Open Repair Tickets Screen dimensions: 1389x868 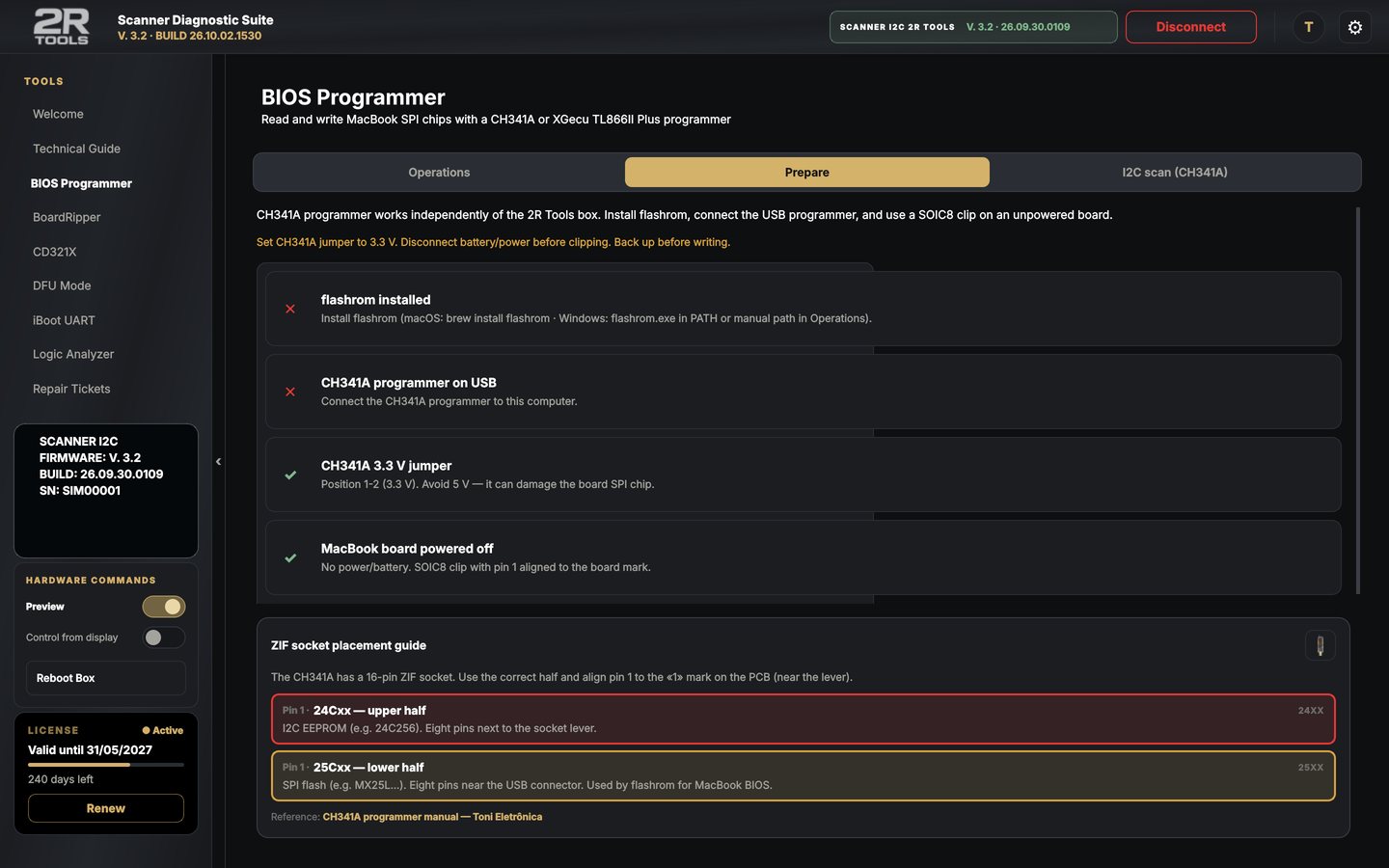(x=71, y=389)
